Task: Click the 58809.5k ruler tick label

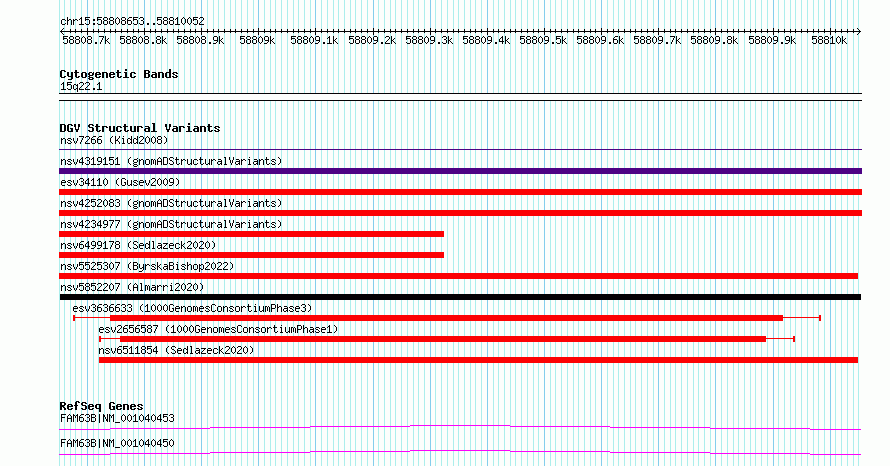Action: (x=543, y=40)
